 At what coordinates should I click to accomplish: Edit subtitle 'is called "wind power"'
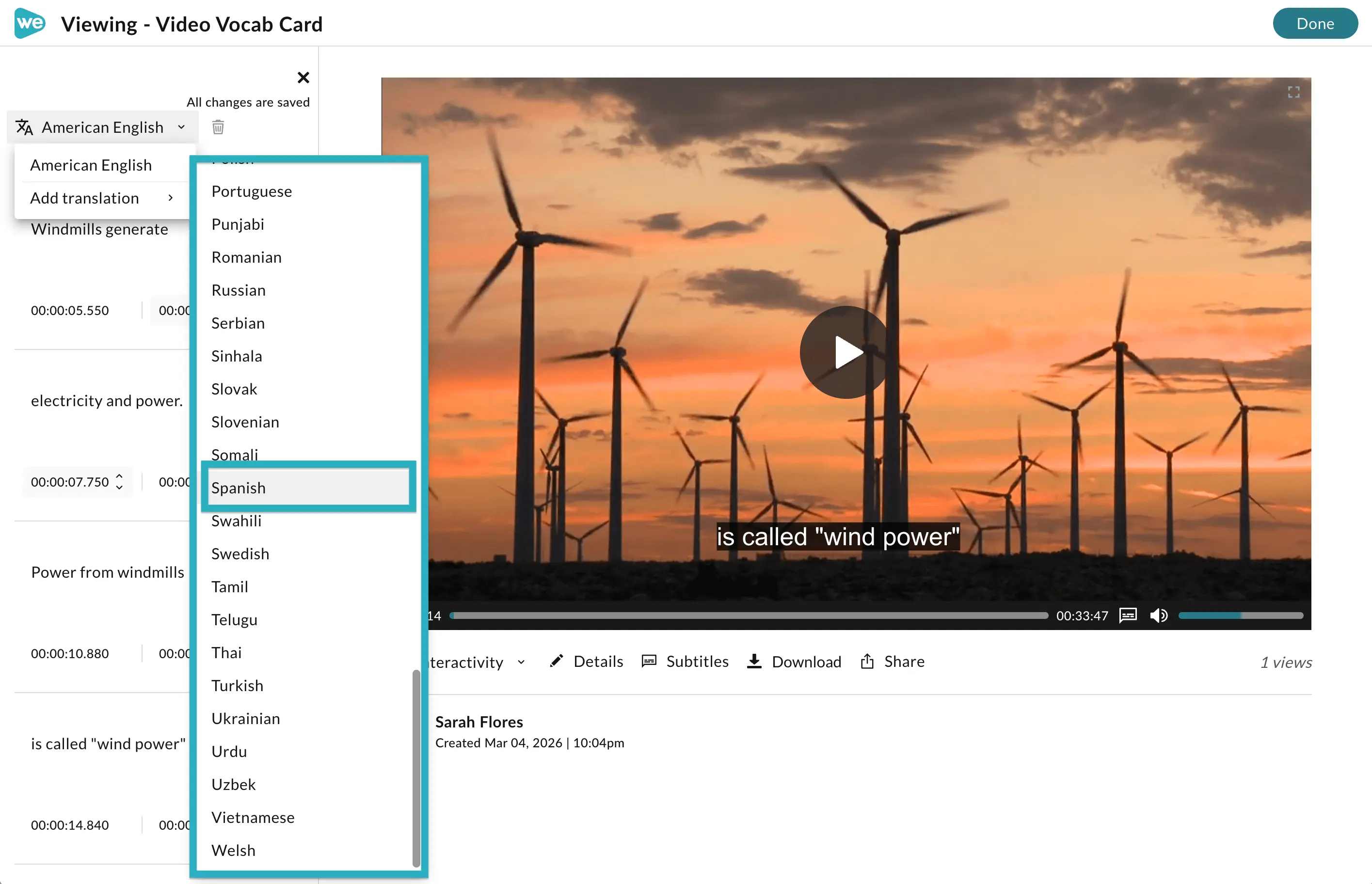tap(109, 744)
